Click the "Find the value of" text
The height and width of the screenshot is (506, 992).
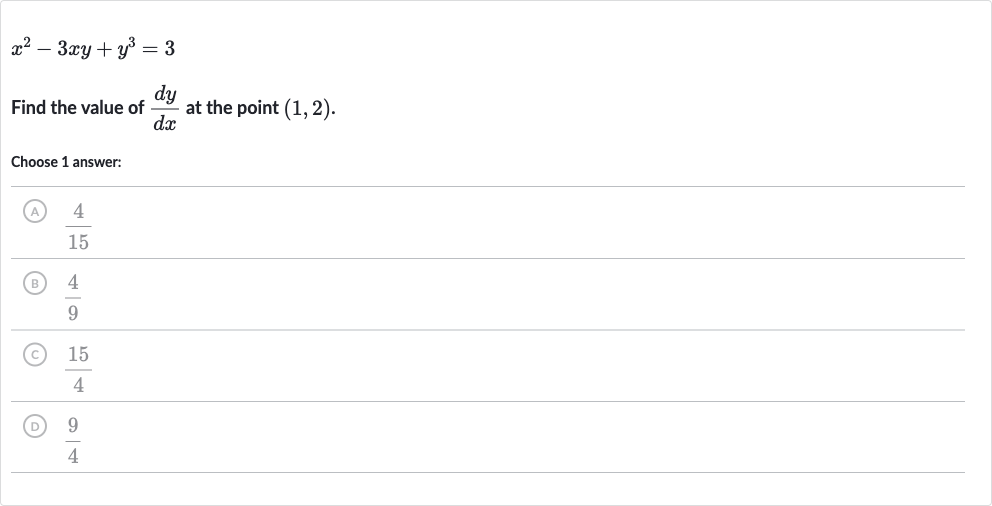[x=78, y=108]
